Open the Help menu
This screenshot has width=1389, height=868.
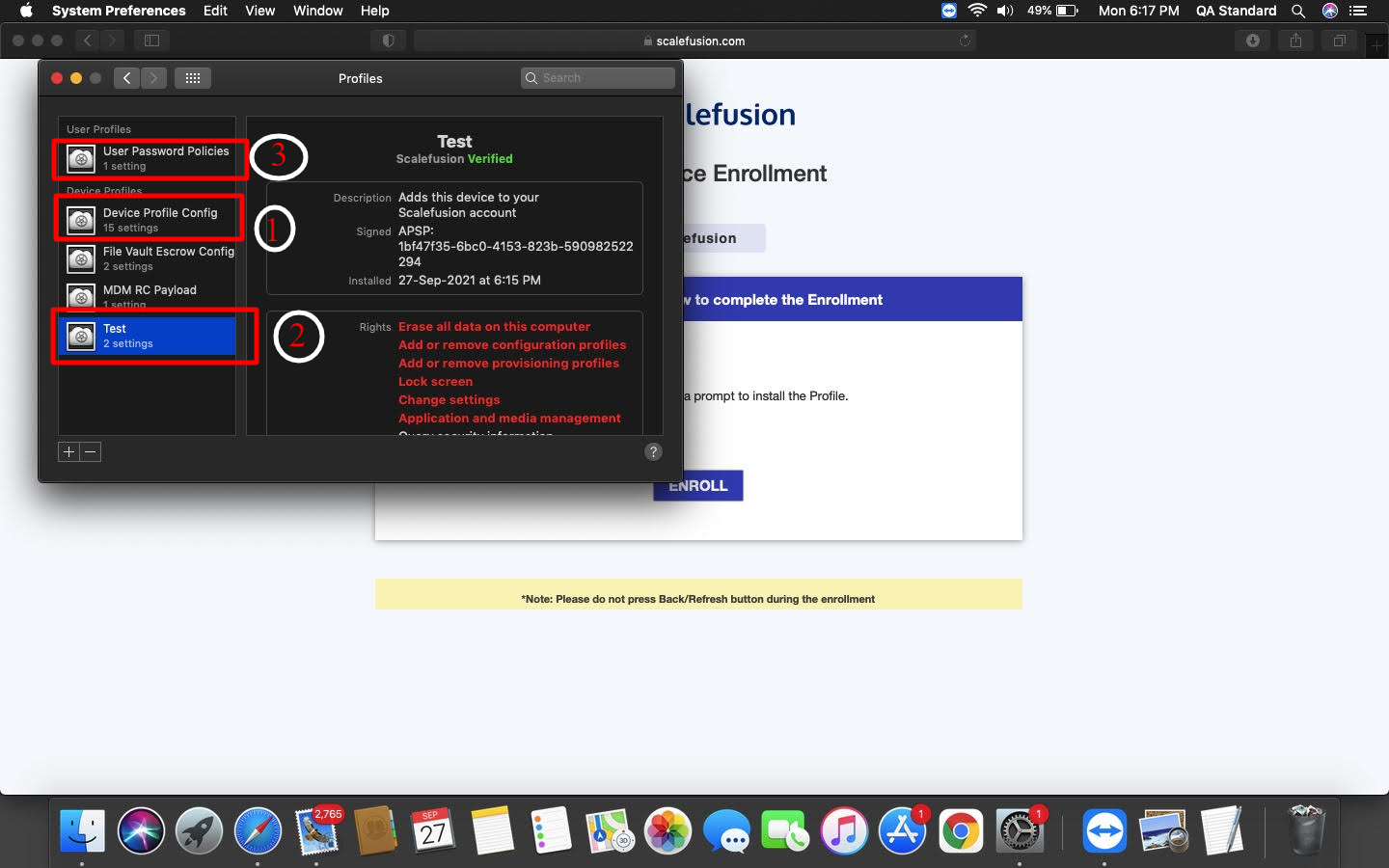pyautogui.click(x=375, y=11)
